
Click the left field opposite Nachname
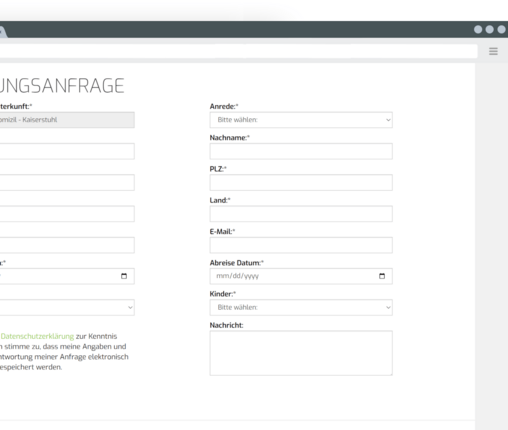[x=67, y=151]
